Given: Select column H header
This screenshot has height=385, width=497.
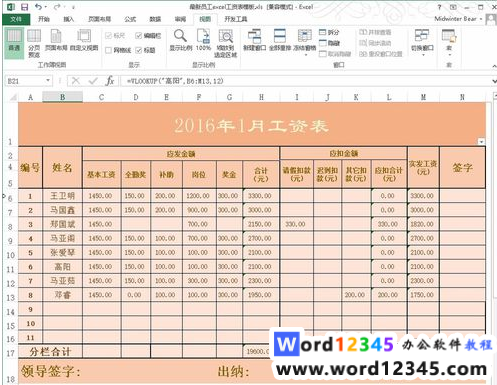Looking at the screenshot, I should [x=261, y=97].
